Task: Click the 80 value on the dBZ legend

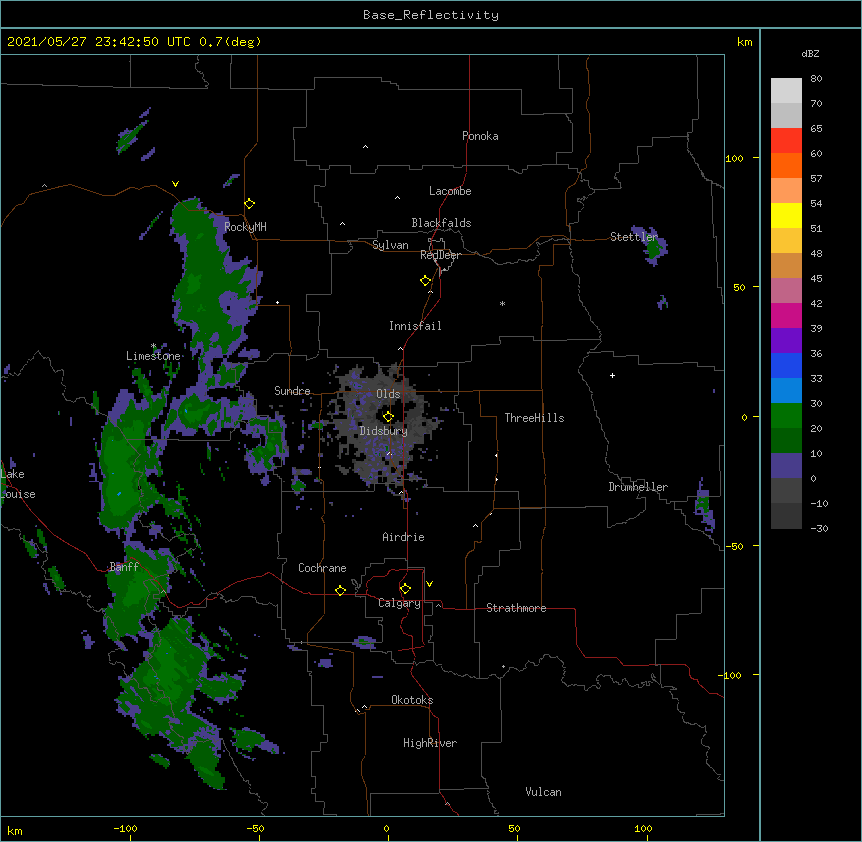Action: (816, 79)
